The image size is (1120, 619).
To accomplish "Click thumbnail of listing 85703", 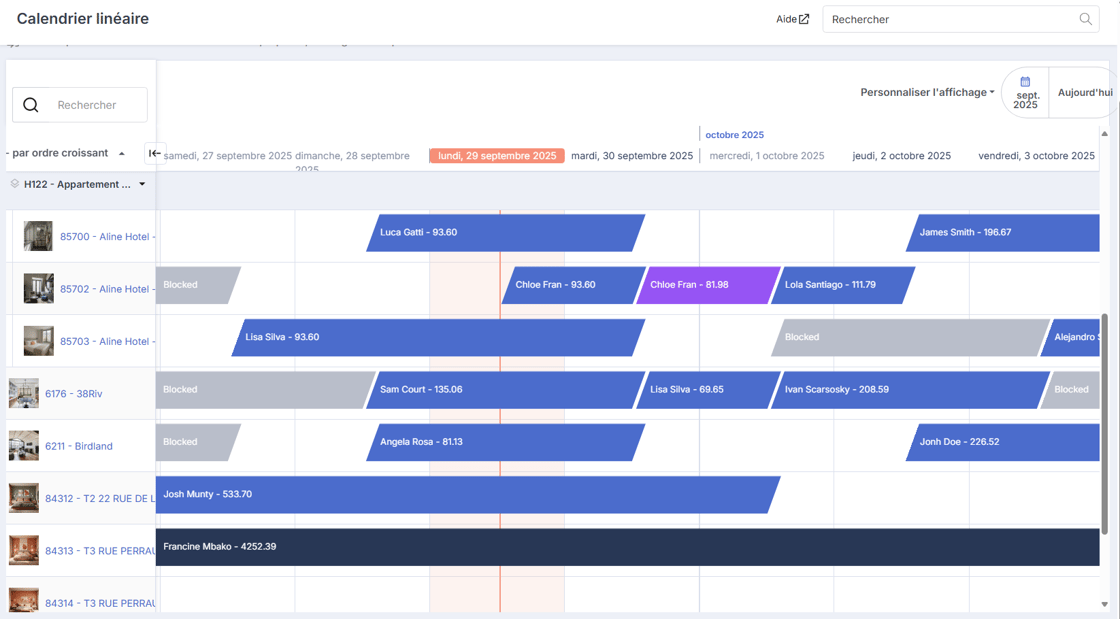I will tap(38, 341).
